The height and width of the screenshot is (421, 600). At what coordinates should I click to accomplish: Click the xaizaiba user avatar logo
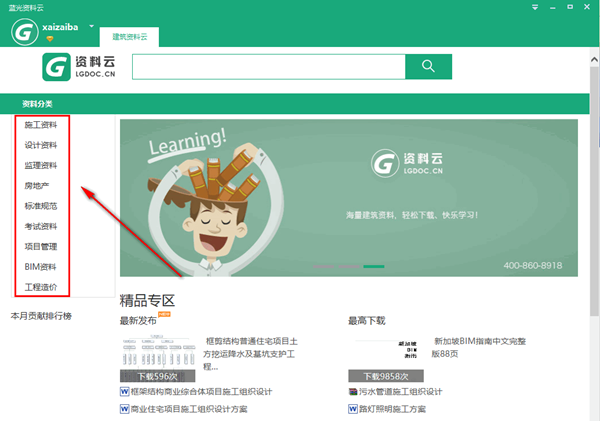click(25, 32)
